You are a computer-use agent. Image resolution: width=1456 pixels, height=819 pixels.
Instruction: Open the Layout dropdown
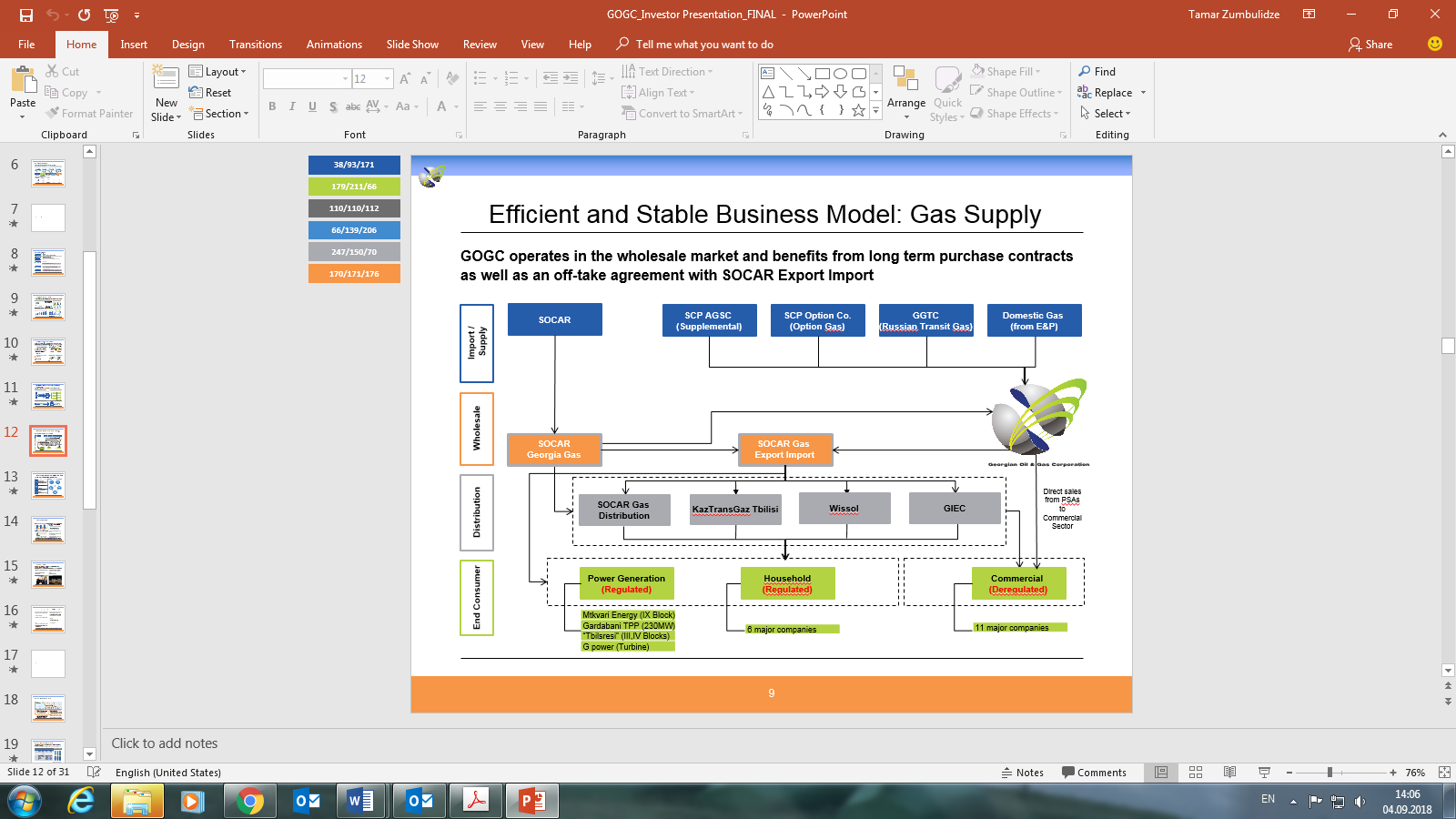click(x=217, y=72)
